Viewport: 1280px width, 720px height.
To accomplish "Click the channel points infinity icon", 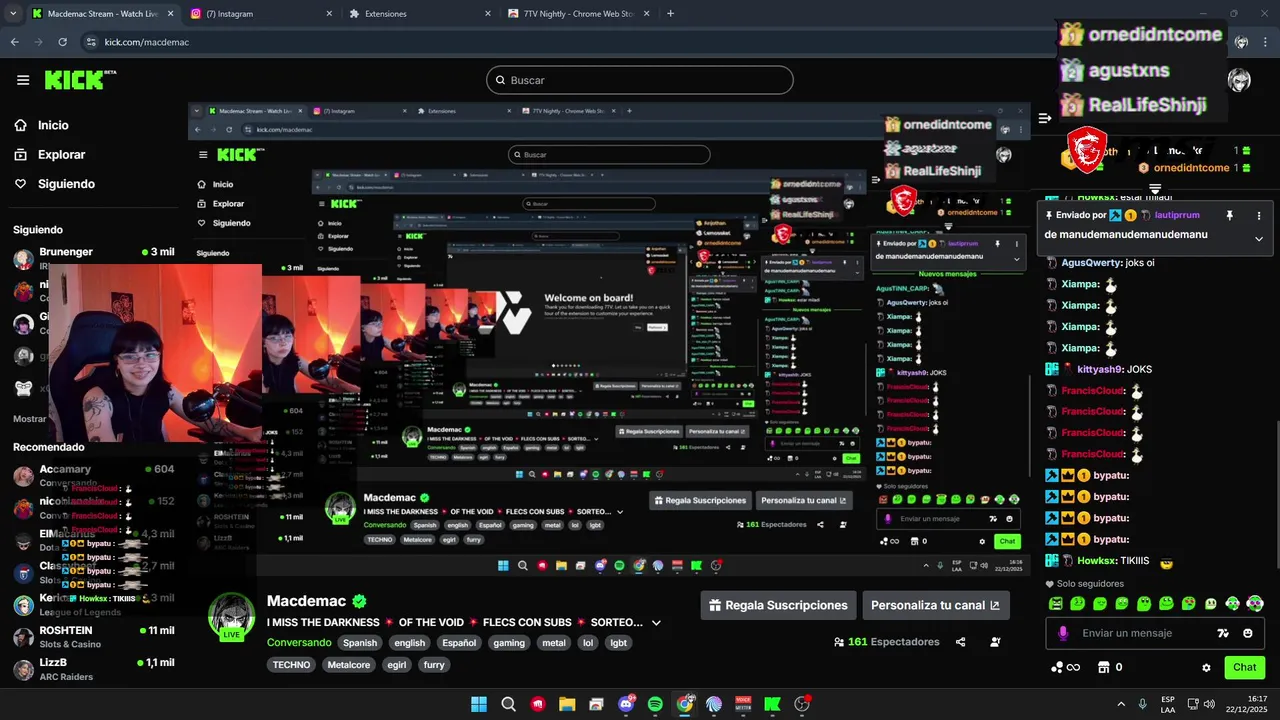I will pyautogui.click(x=1065, y=667).
